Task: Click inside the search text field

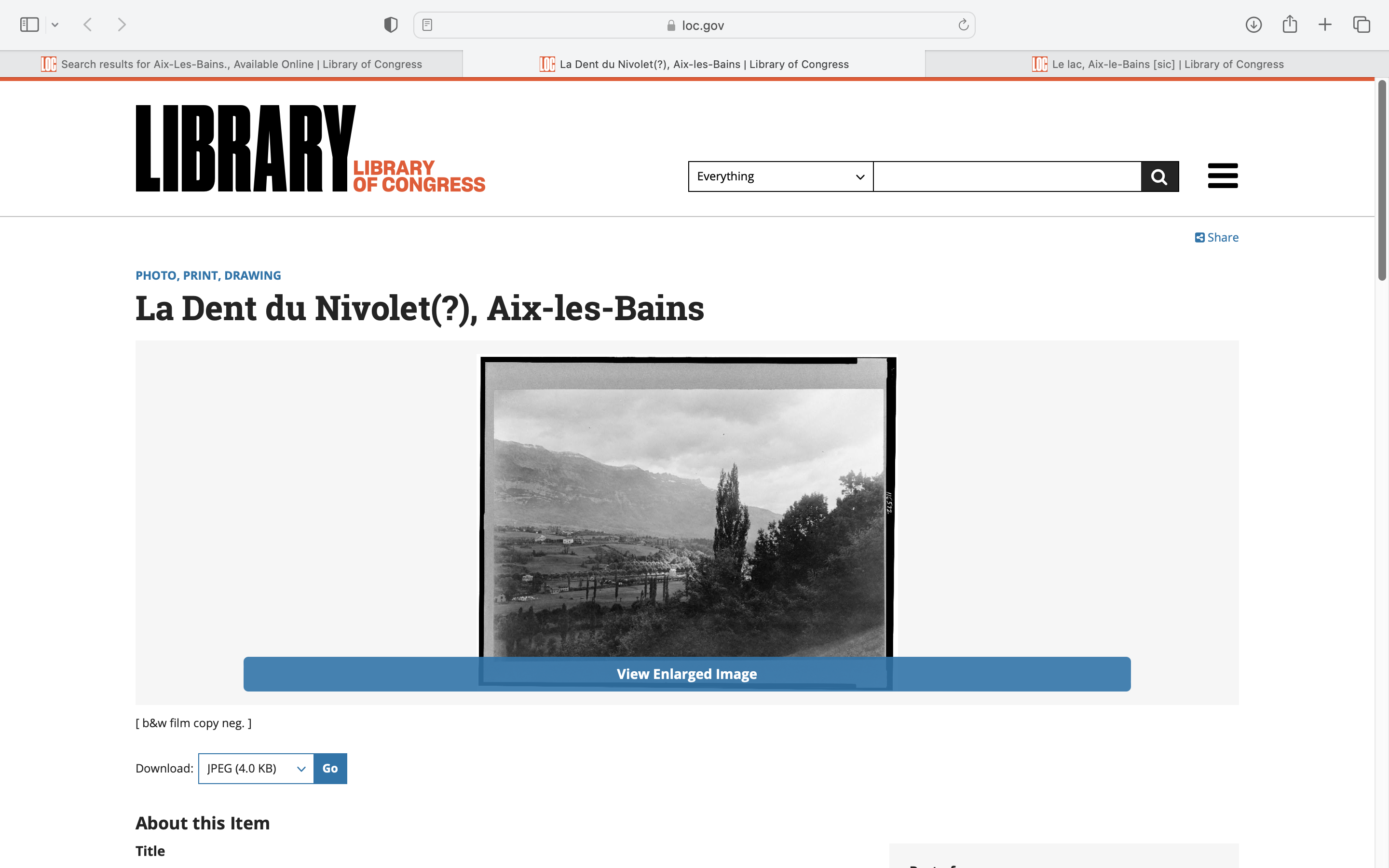Action: 1007,176
